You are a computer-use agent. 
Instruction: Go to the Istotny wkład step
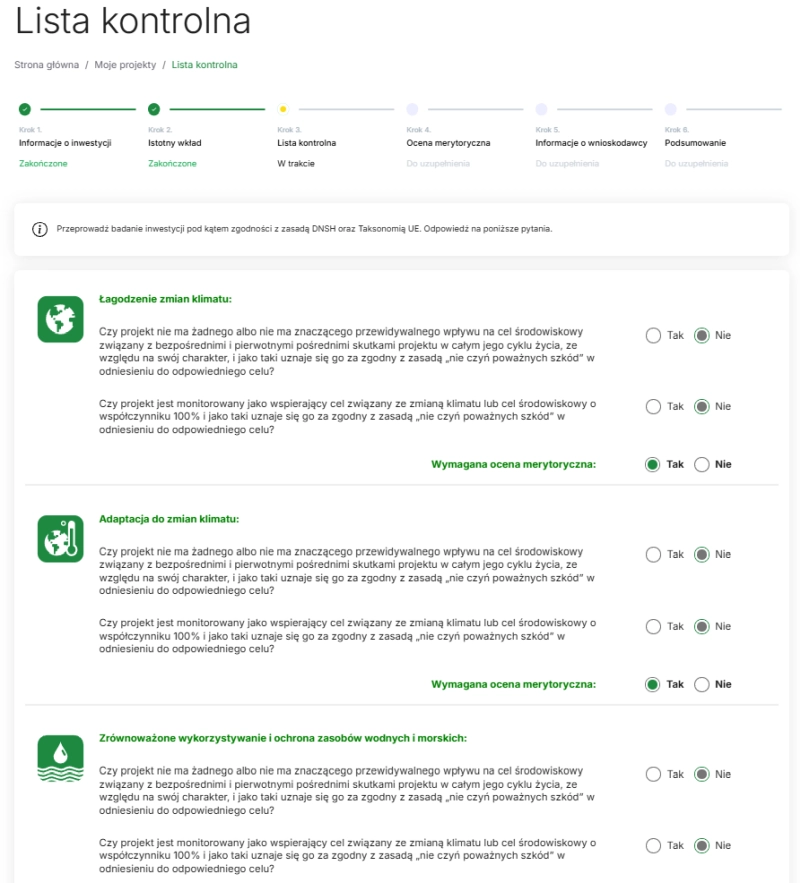click(175, 143)
